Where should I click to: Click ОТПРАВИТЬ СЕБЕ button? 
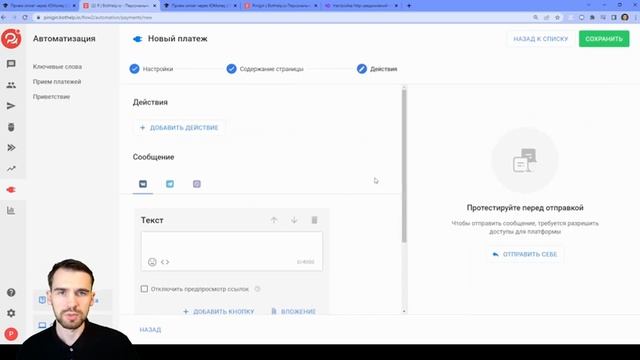click(525, 254)
